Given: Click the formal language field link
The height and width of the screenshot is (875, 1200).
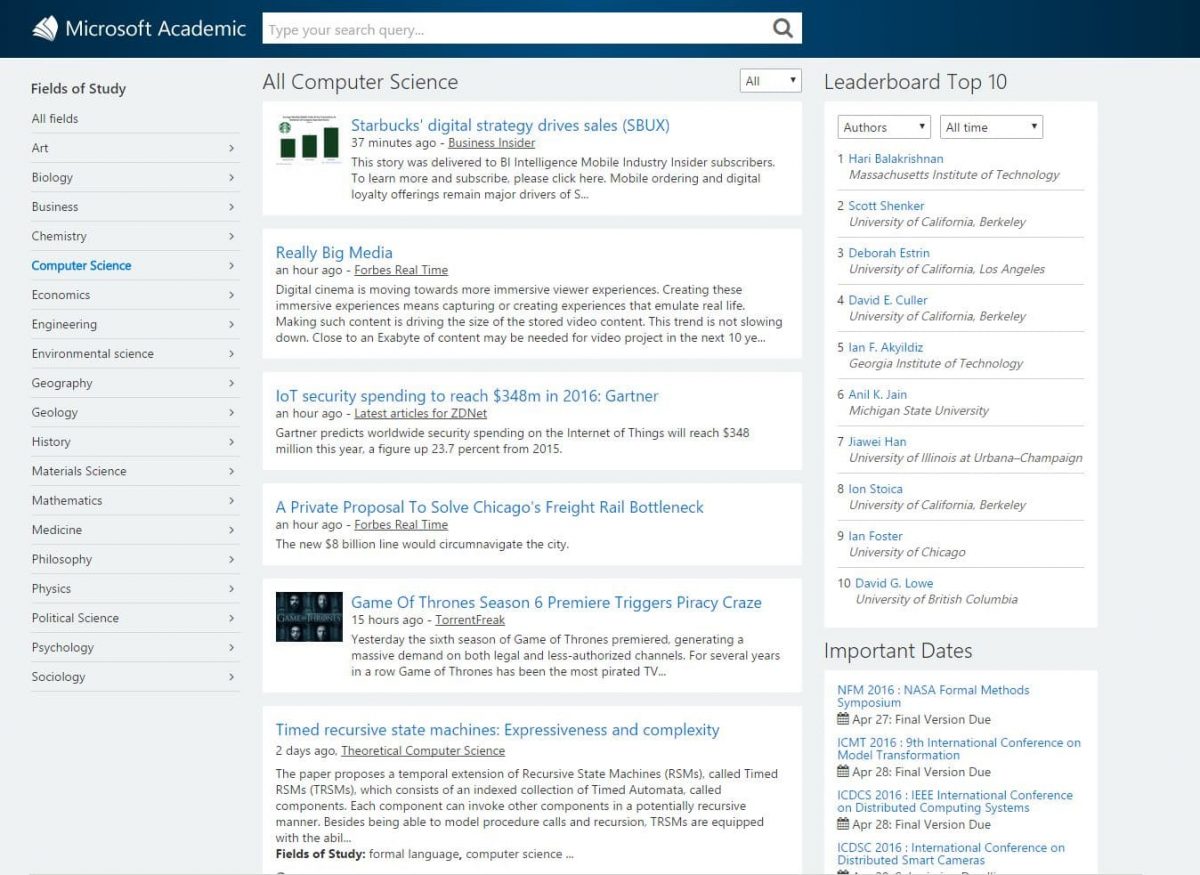Looking at the screenshot, I should pos(415,854).
